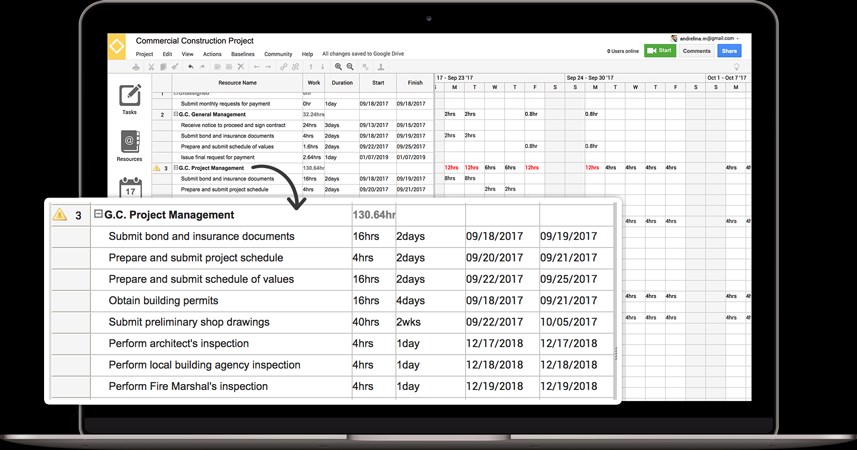Select 'Receive notice to proceed and sign contract'
Screen dimensions: 857x450
click(233, 125)
